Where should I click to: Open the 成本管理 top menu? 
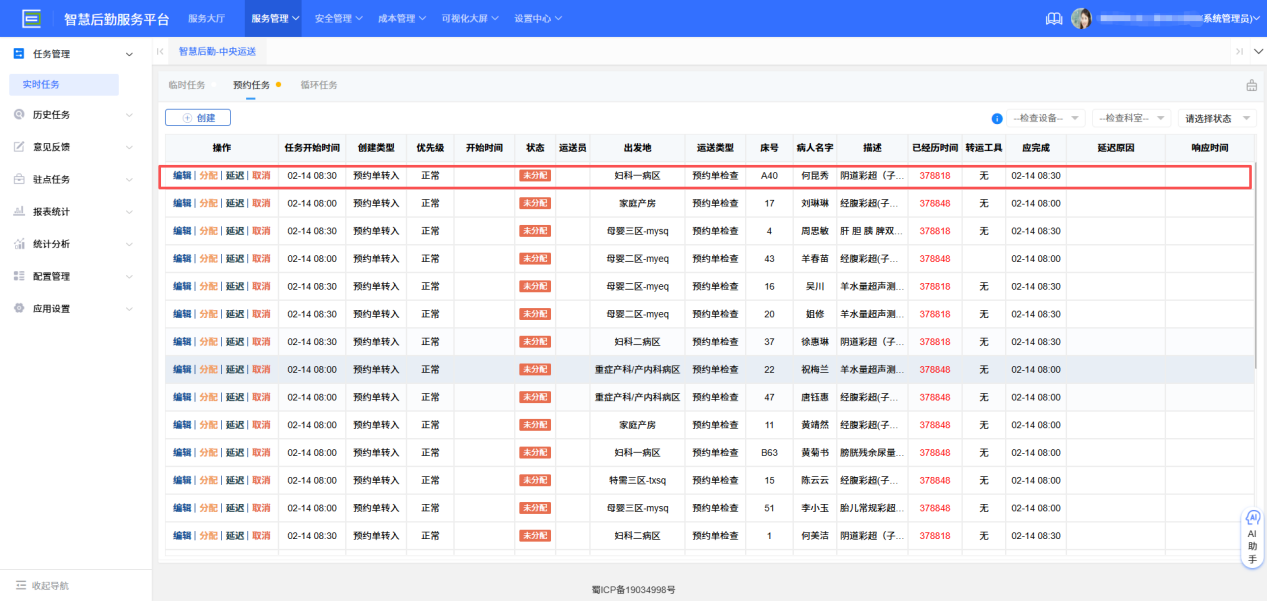tap(398, 17)
